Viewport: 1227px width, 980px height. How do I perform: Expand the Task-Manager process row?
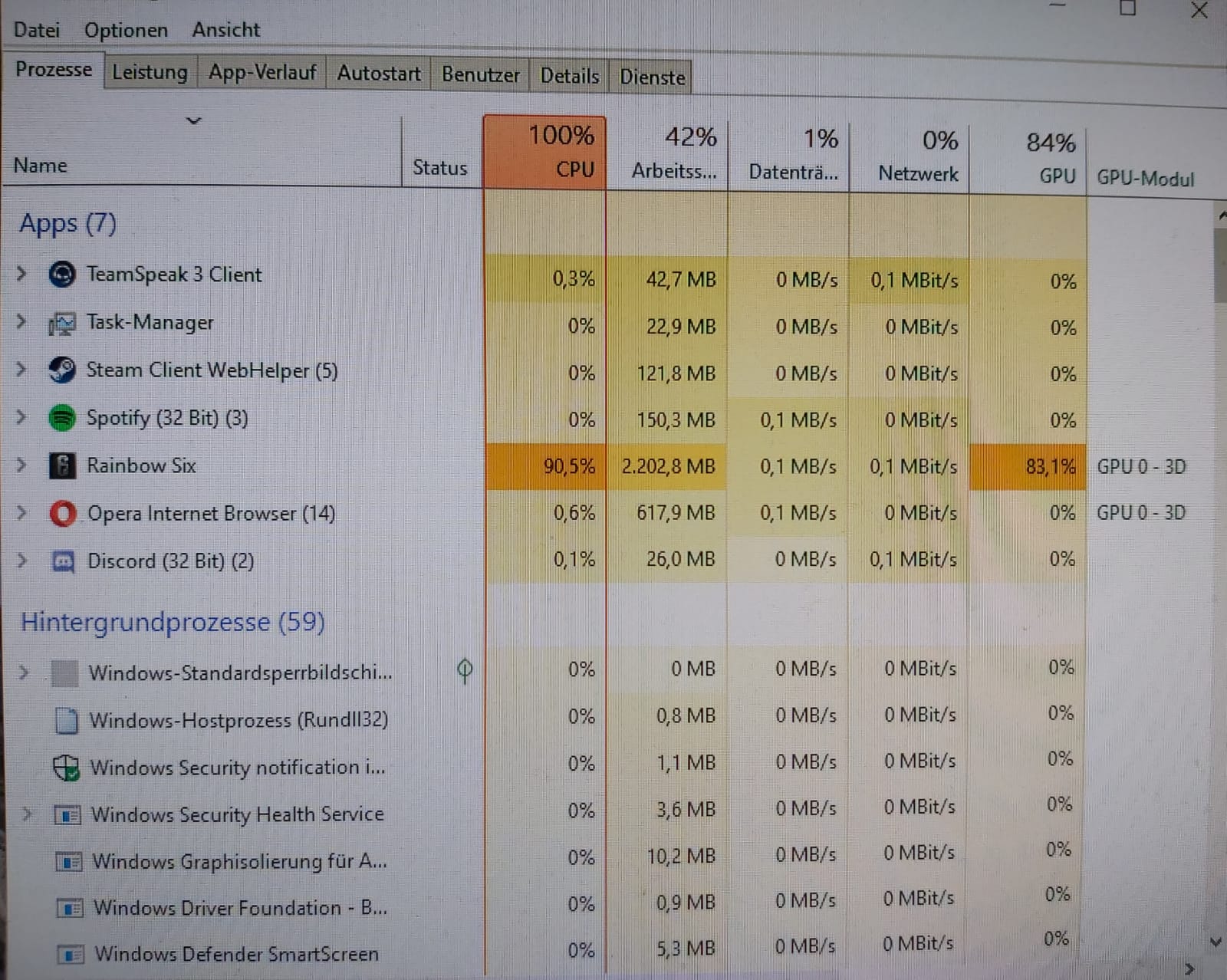click(x=21, y=321)
